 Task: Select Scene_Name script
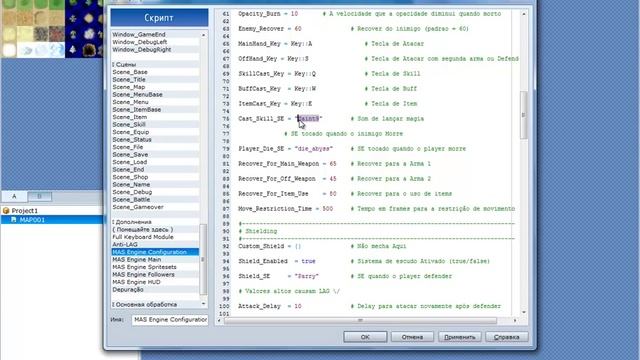156,184
